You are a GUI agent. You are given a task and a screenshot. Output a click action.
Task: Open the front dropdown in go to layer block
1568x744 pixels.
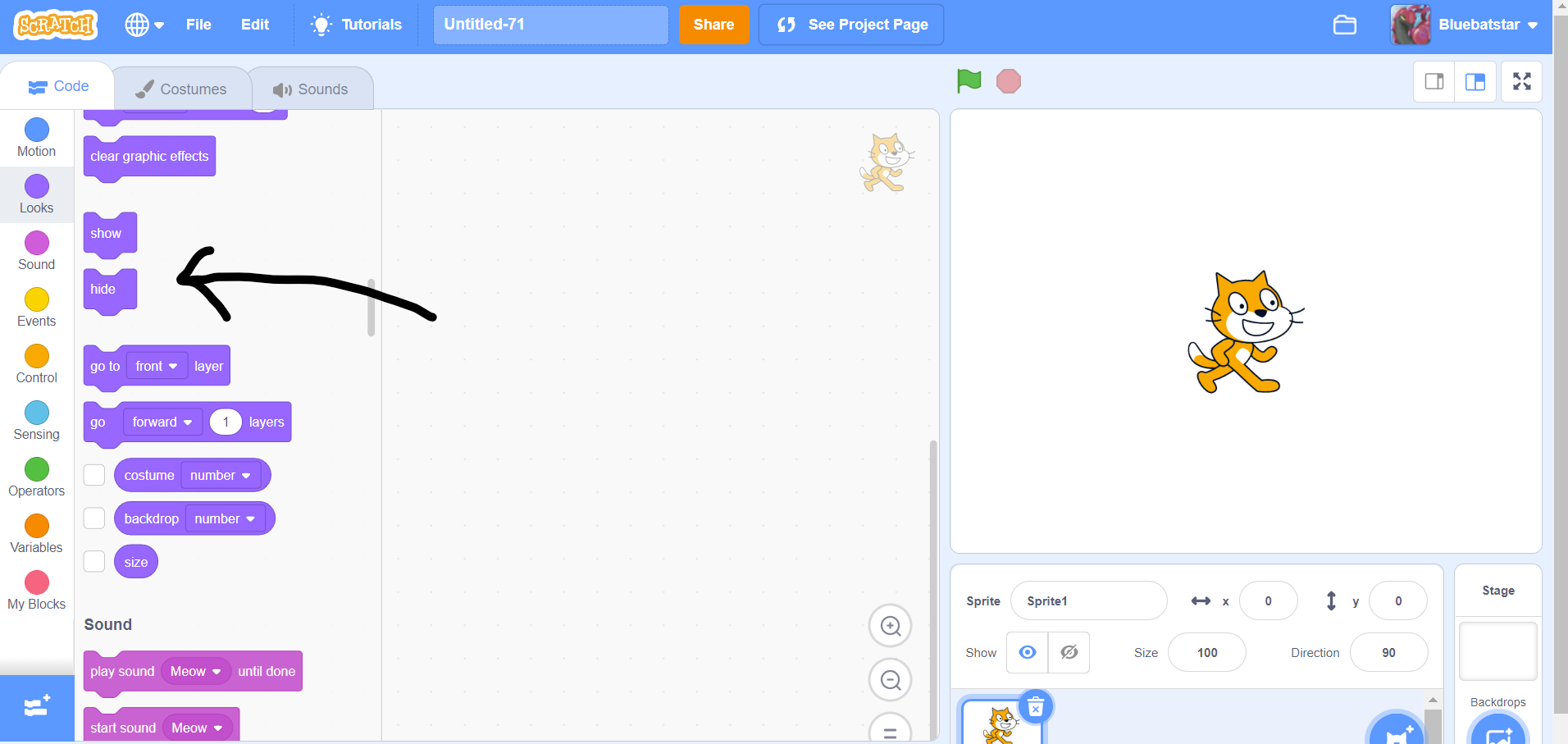tap(157, 366)
